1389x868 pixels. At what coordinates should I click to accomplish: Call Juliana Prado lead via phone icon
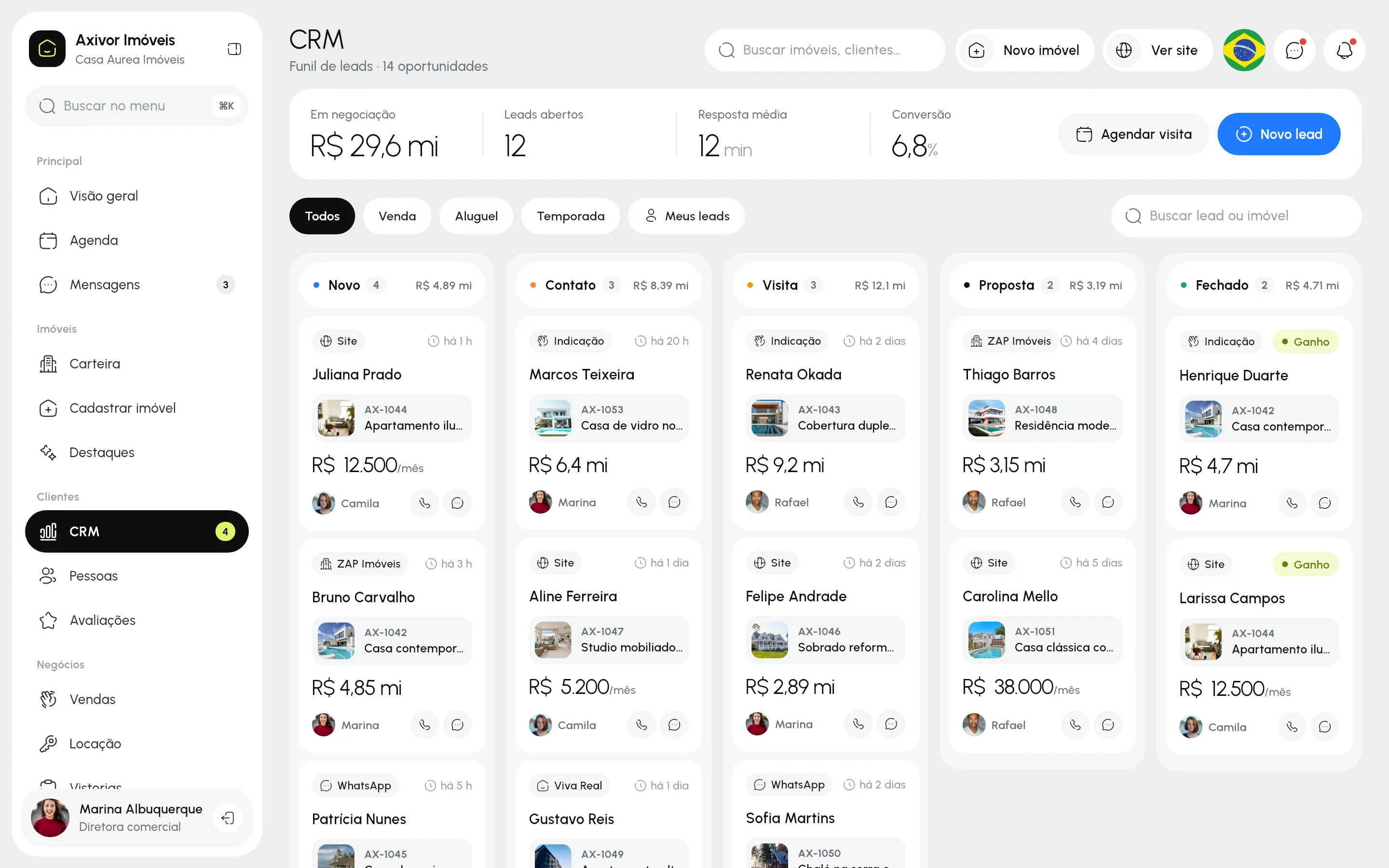[425, 503]
